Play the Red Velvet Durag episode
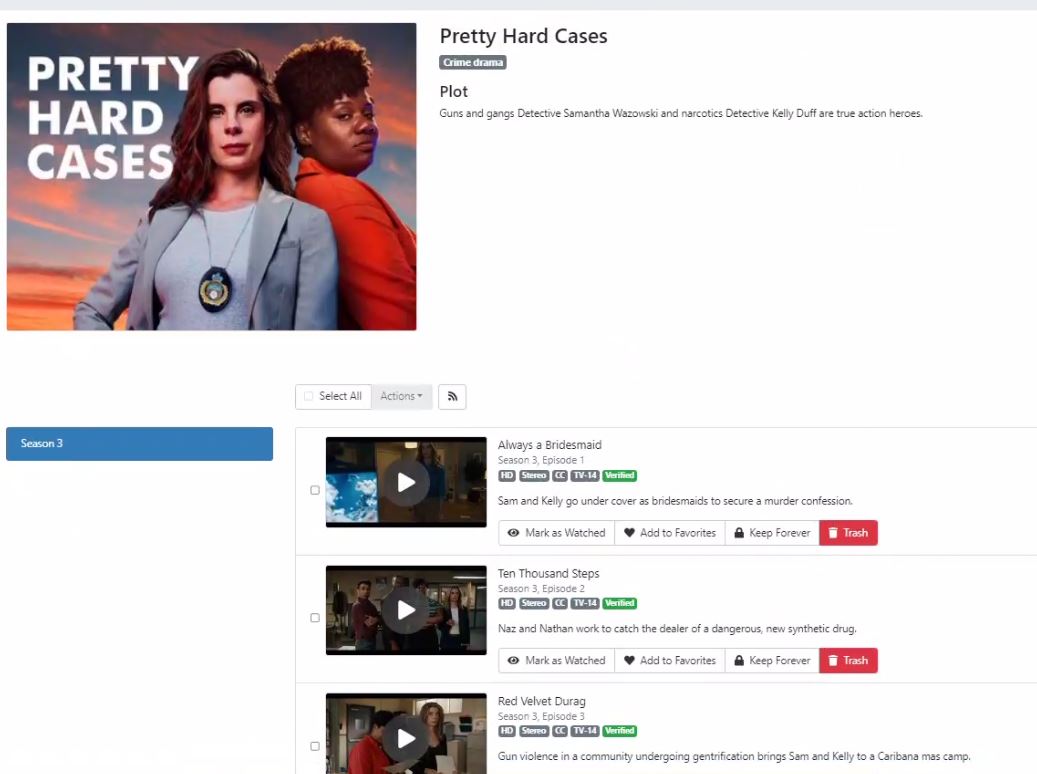Screen dimensions: 1037x774 [x=405, y=738]
